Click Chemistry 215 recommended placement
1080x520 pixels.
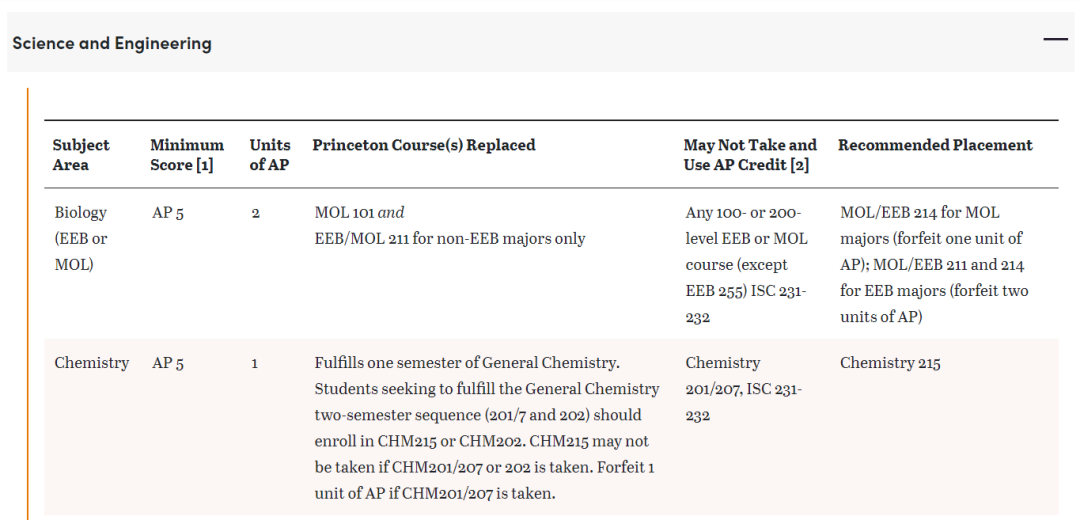pyautogui.click(x=890, y=363)
